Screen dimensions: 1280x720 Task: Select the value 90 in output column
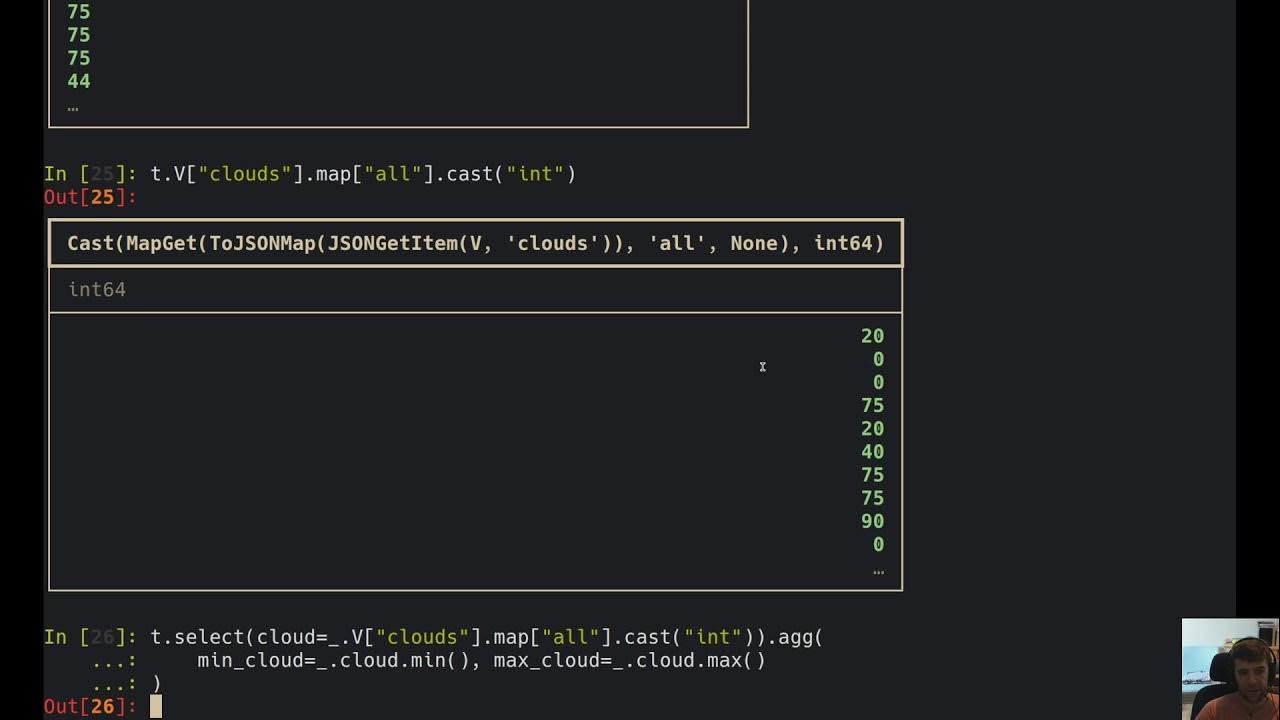tap(872, 521)
